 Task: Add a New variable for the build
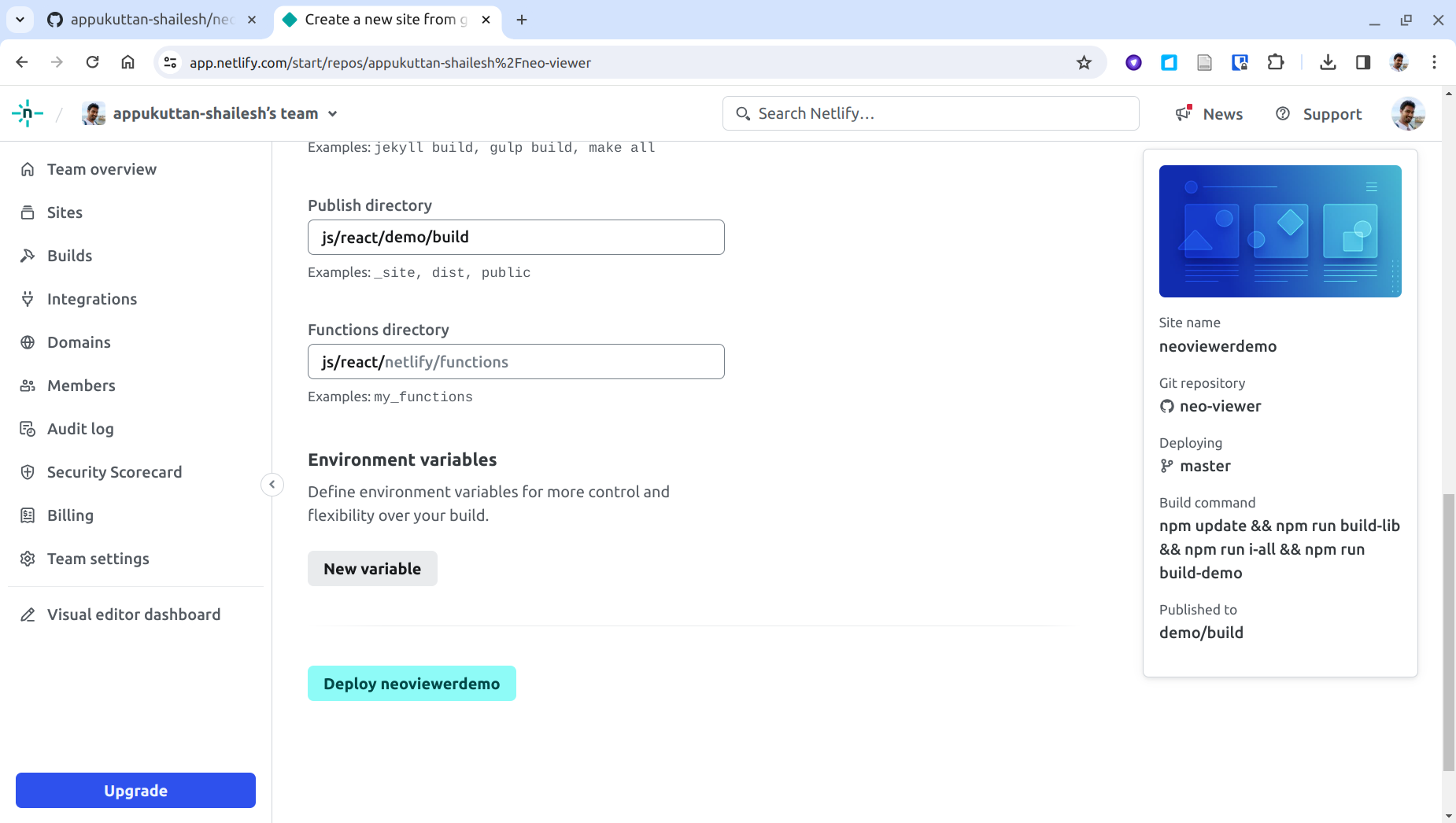click(372, 568)
